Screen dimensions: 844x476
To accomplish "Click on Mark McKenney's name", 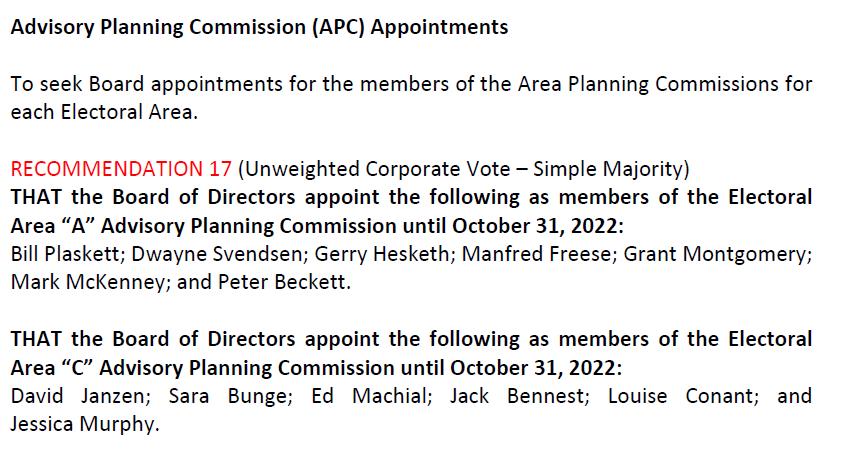I will pyautogui.click(x=88, y=282).
